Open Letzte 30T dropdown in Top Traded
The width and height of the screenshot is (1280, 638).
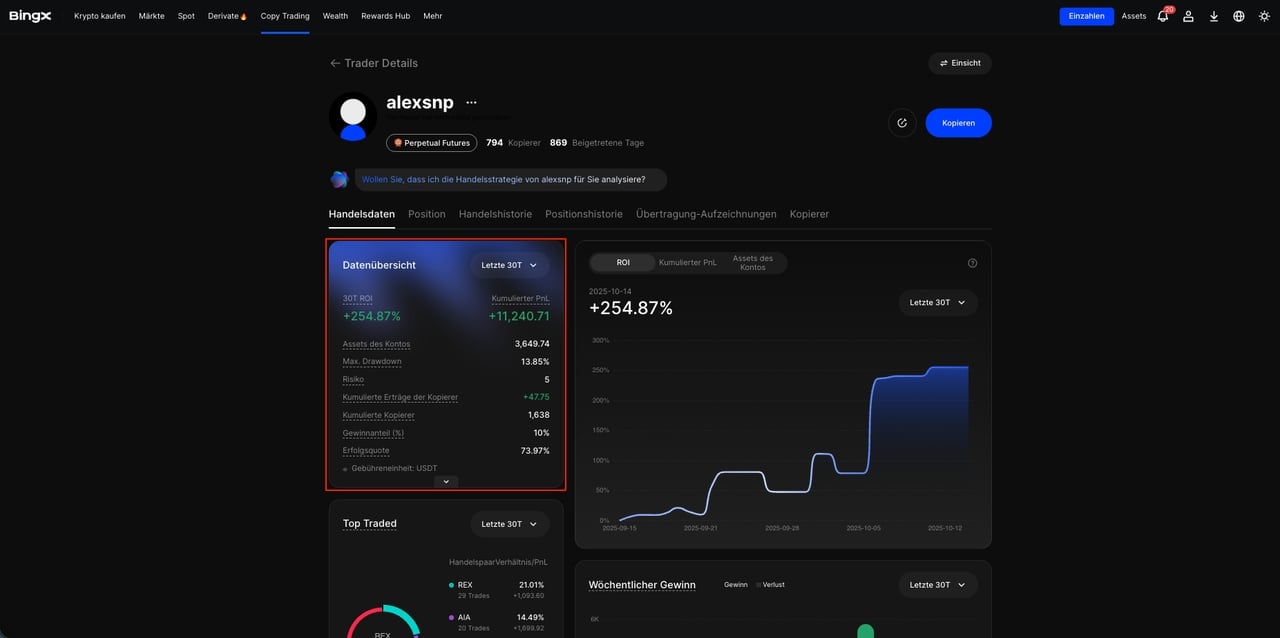coord(509,524)
